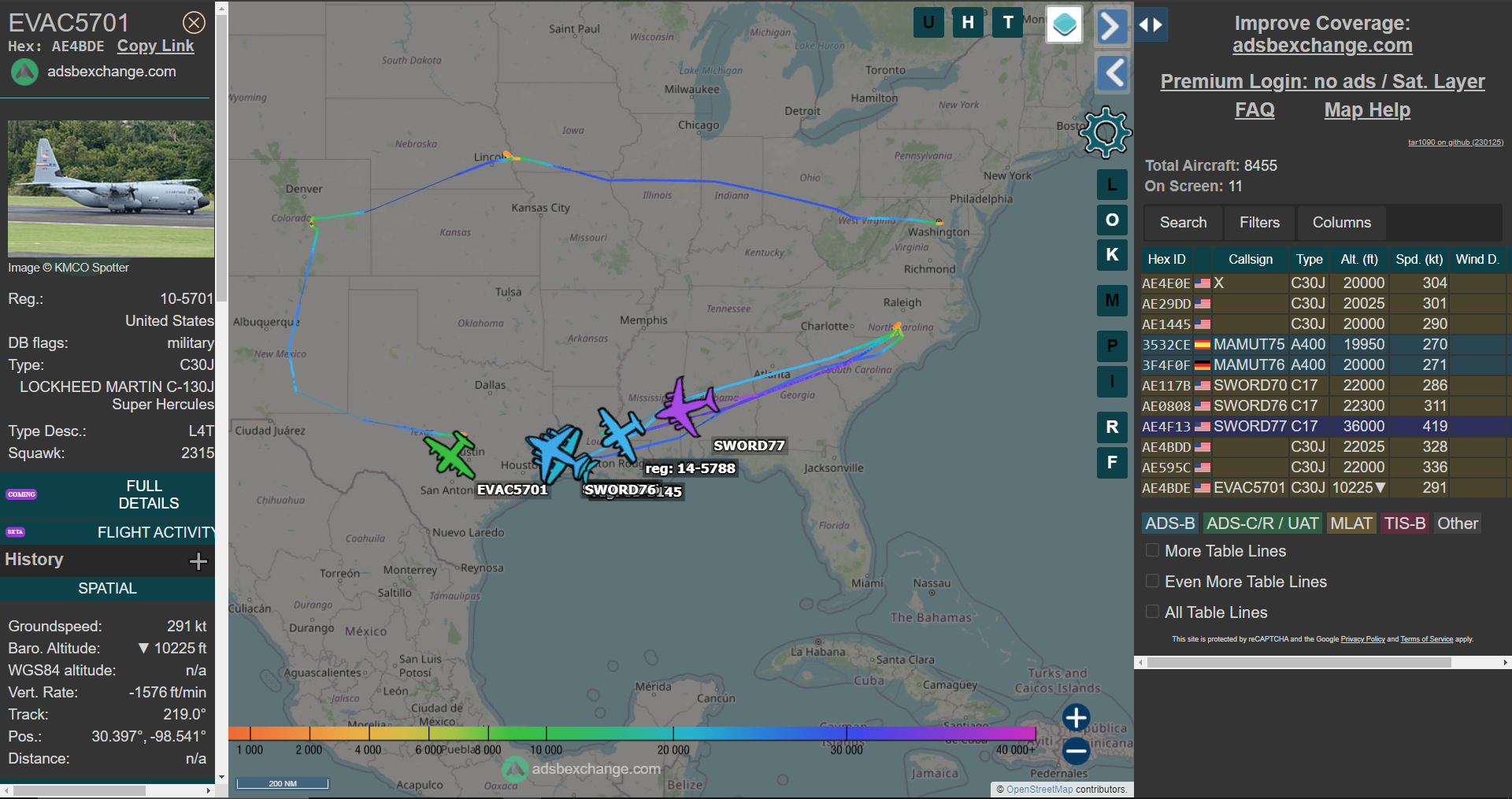Open the Map Help link
Viewport: 1512px width, 799px height.
point(1367,109)
